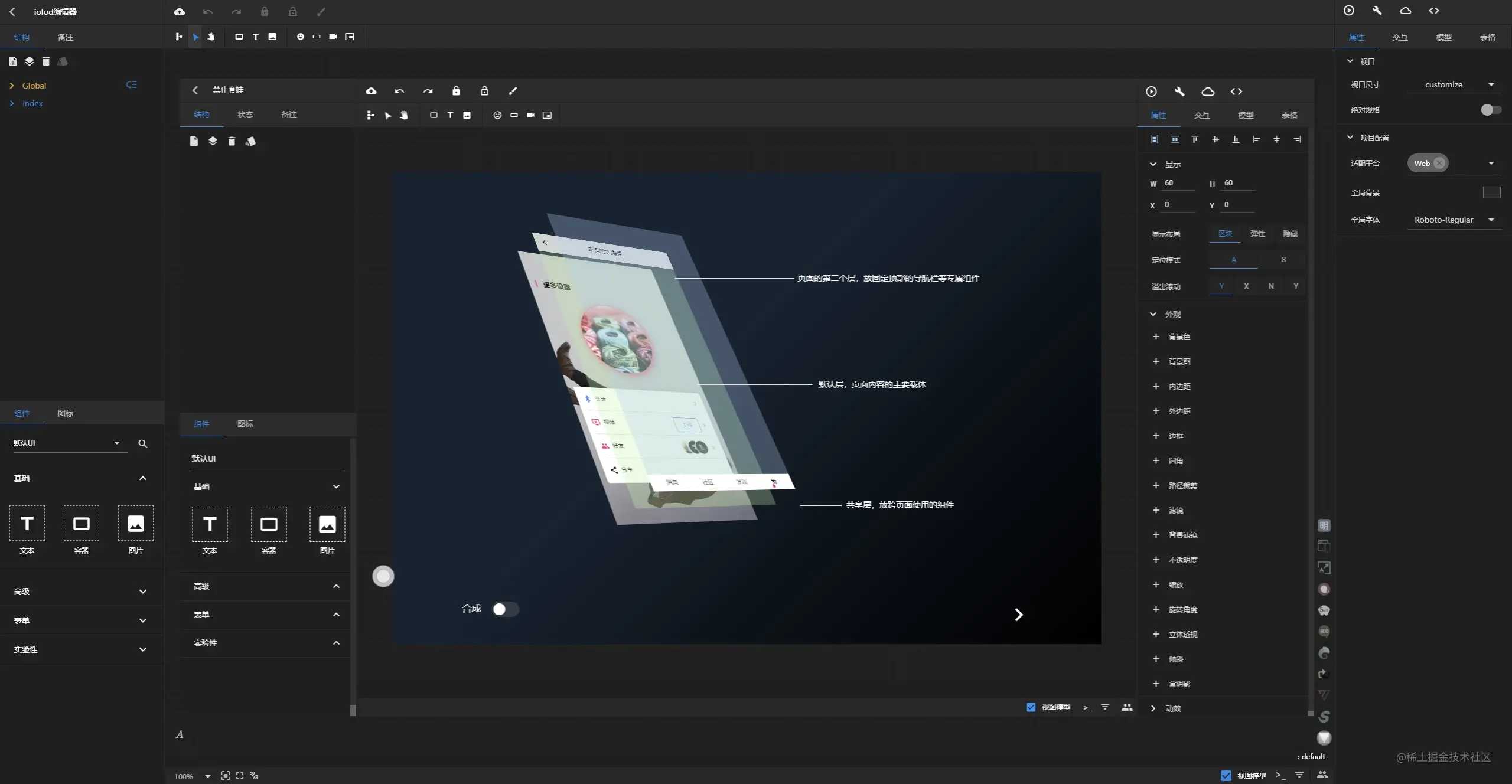
Task: Toggle the 合成 switch on the canvas
Action: [x=506, y=609]
